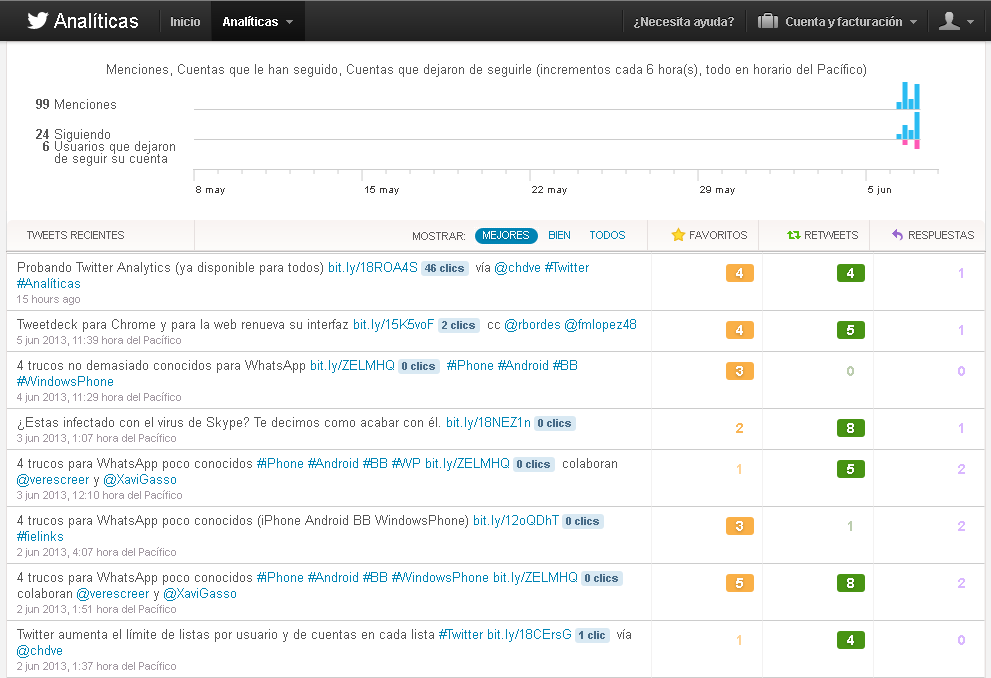Click the pink unfollow bars on chart

911,144
